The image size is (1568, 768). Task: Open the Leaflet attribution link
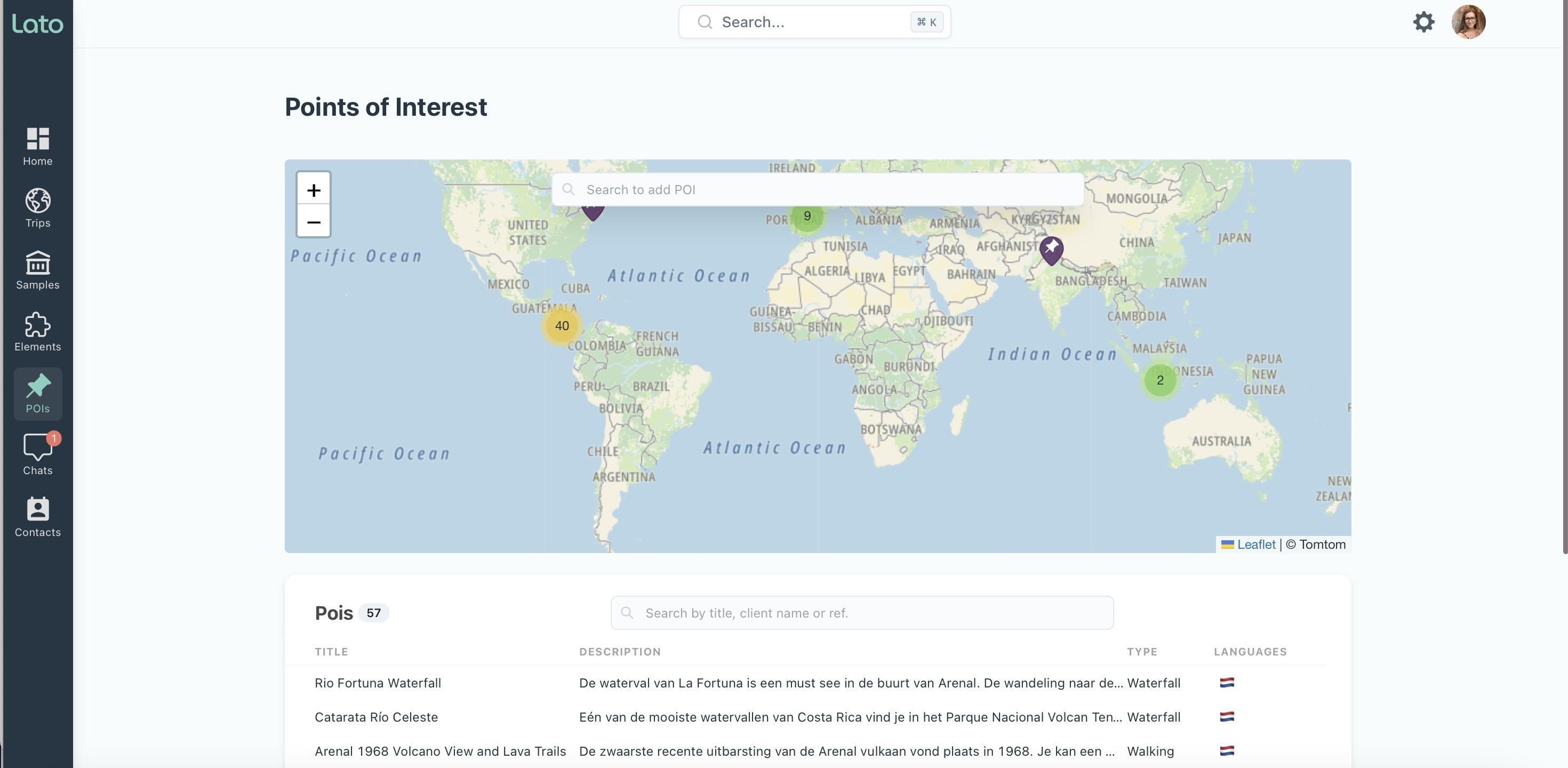[x=1256, y=545]
